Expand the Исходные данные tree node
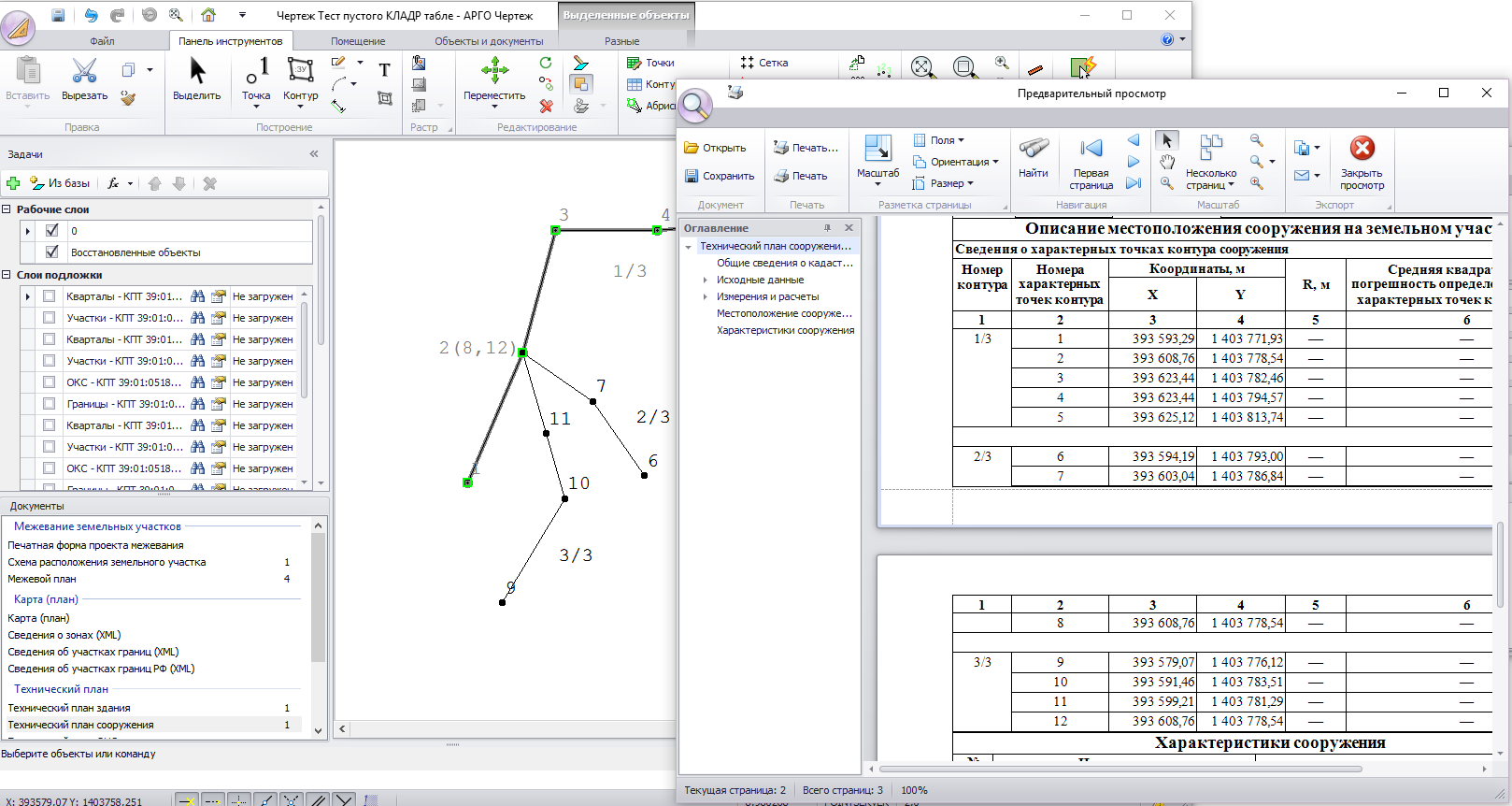 coord(706,280)
